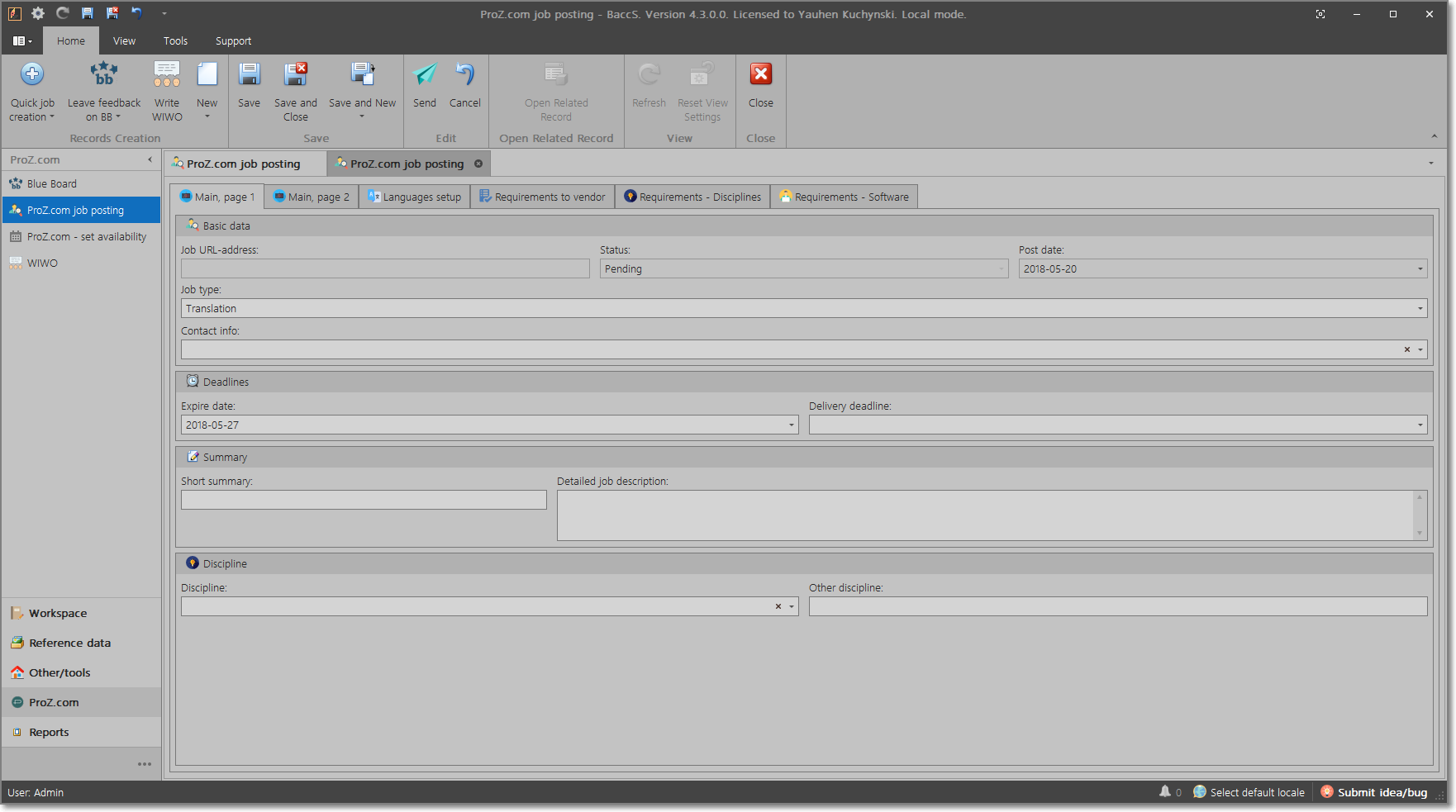Open the View ribbon tab

(125, 41)
